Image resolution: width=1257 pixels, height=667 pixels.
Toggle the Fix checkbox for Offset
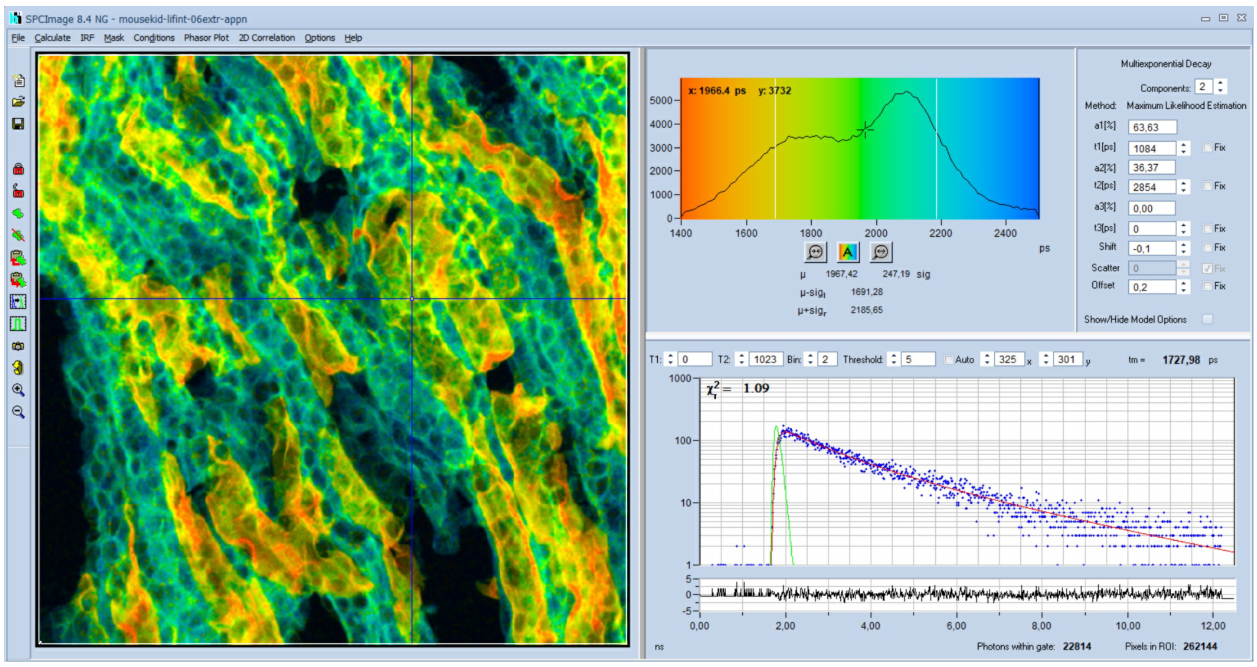click(x=1207, y=286)
